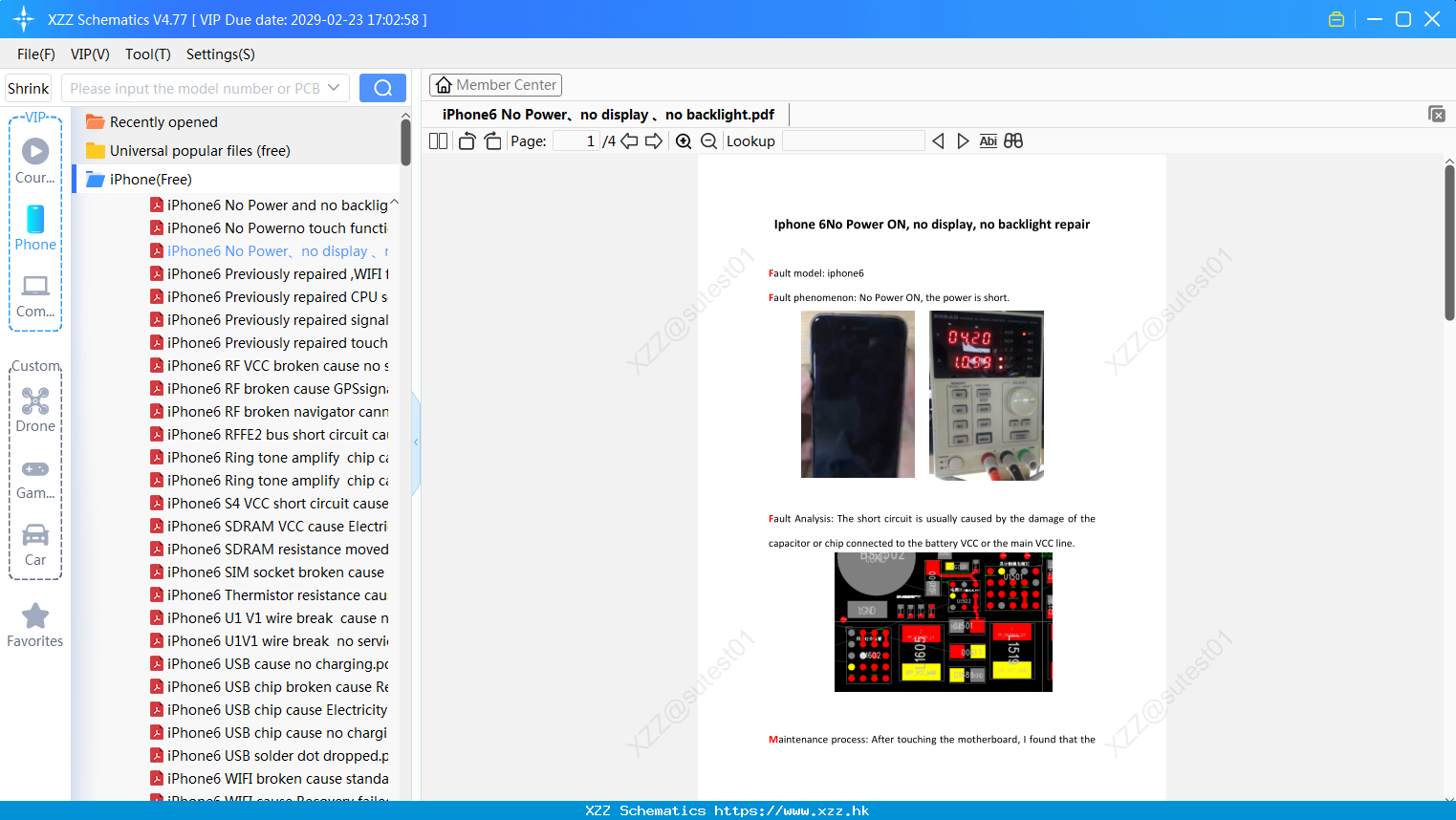This screenshot has height=820, width=1456.
Task: Click the detach document window icon
Action: click(x=1436, y=114)
